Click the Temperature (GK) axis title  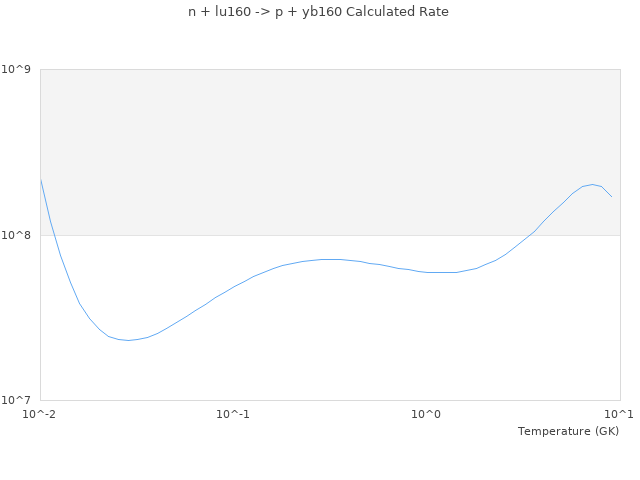(568, 431)
